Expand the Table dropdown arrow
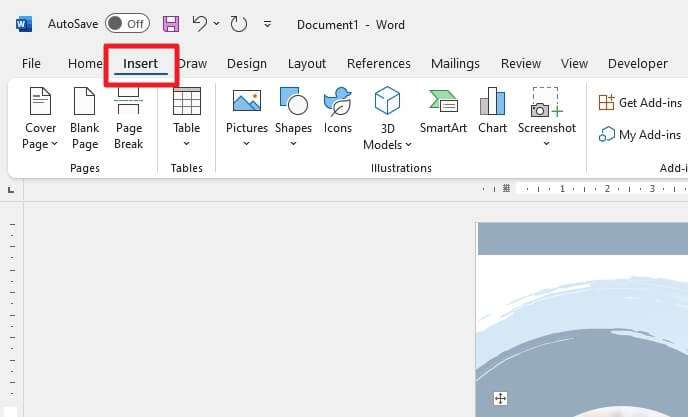Image resolution: width=688 pixels, height=417 pixels. [x=186, y=144]
